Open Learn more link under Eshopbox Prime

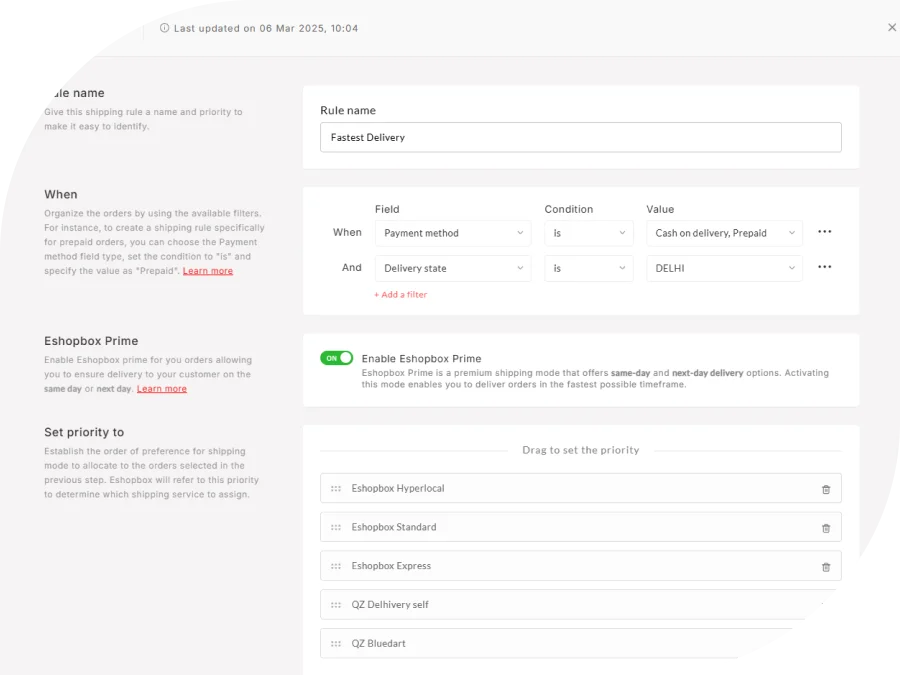[162, 389]
